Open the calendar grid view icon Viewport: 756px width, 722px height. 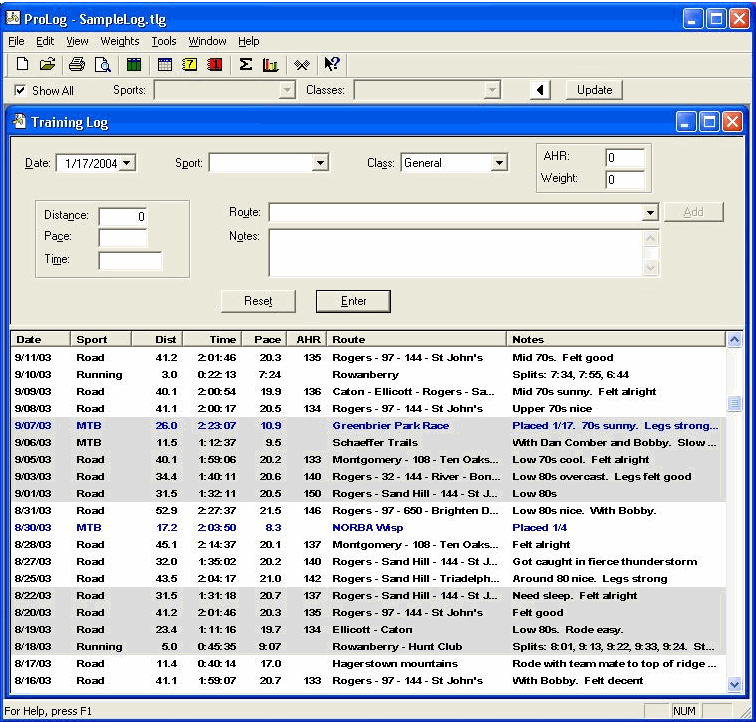[x=164, y=64]
